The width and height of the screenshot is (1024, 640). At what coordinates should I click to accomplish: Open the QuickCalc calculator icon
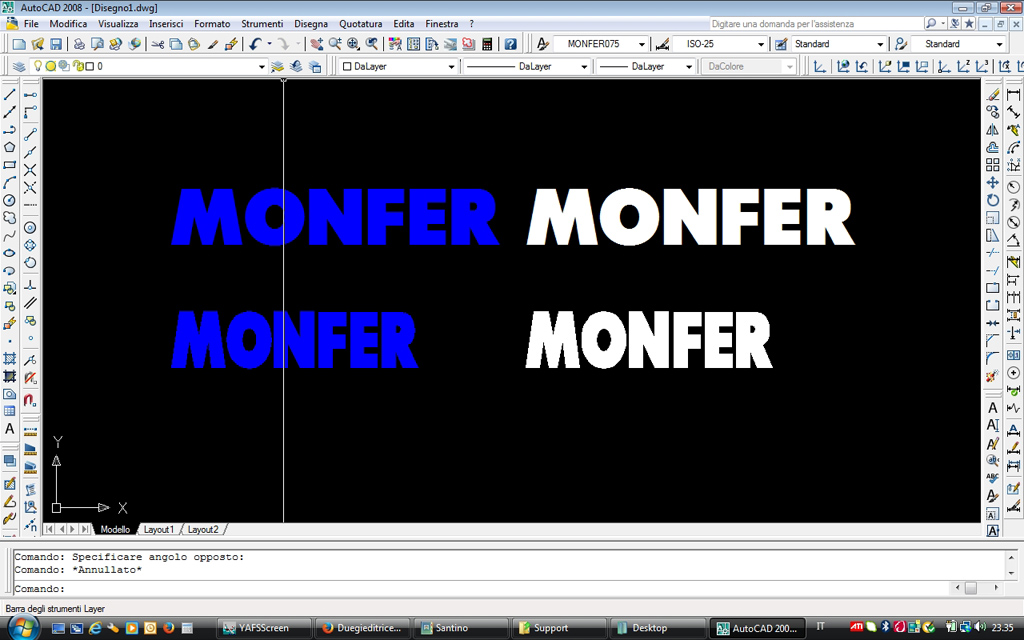click(x=487, y=44)
